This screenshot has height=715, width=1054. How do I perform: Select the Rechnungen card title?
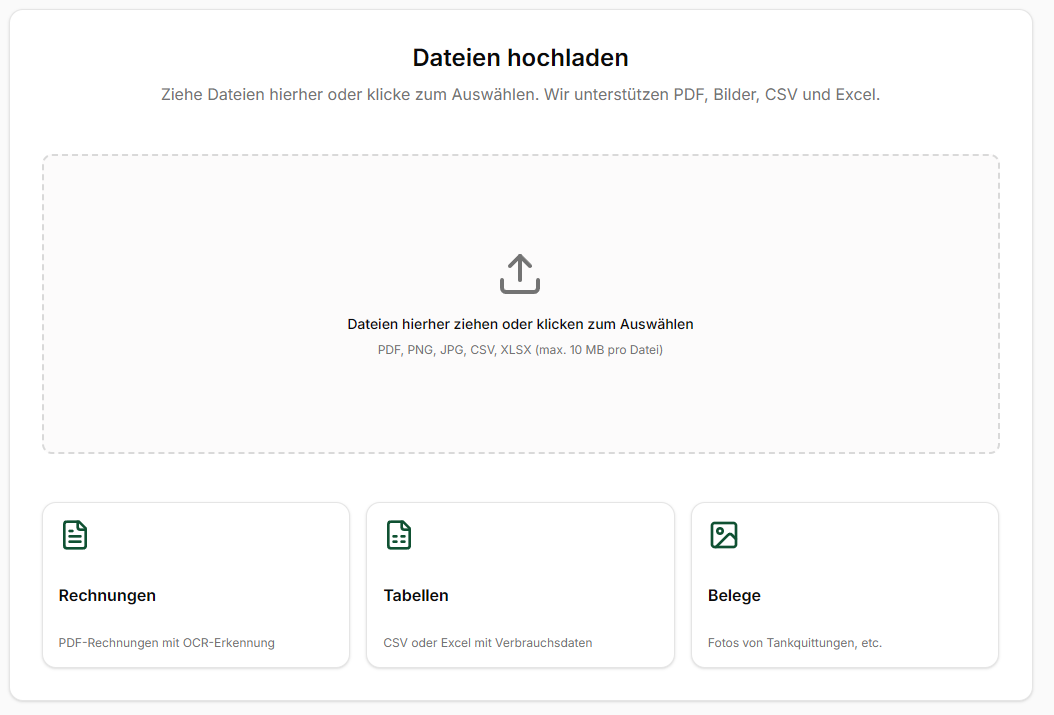click(107, 595)
